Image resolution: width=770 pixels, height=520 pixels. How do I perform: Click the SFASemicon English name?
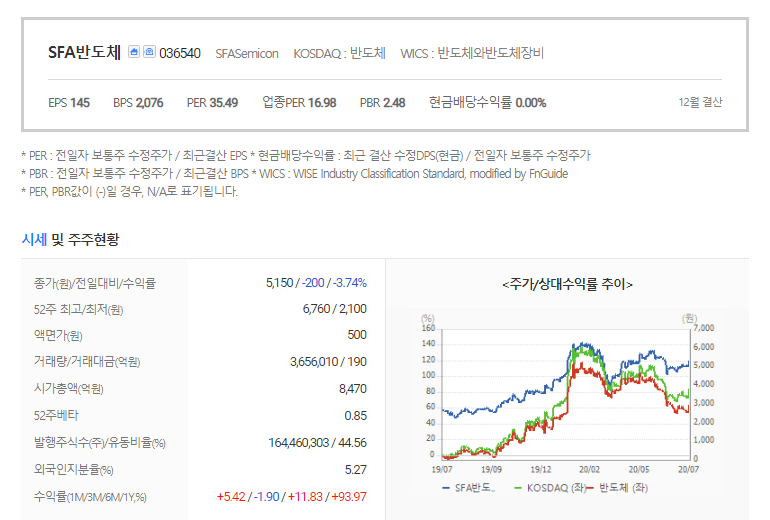tap(247, 54)
